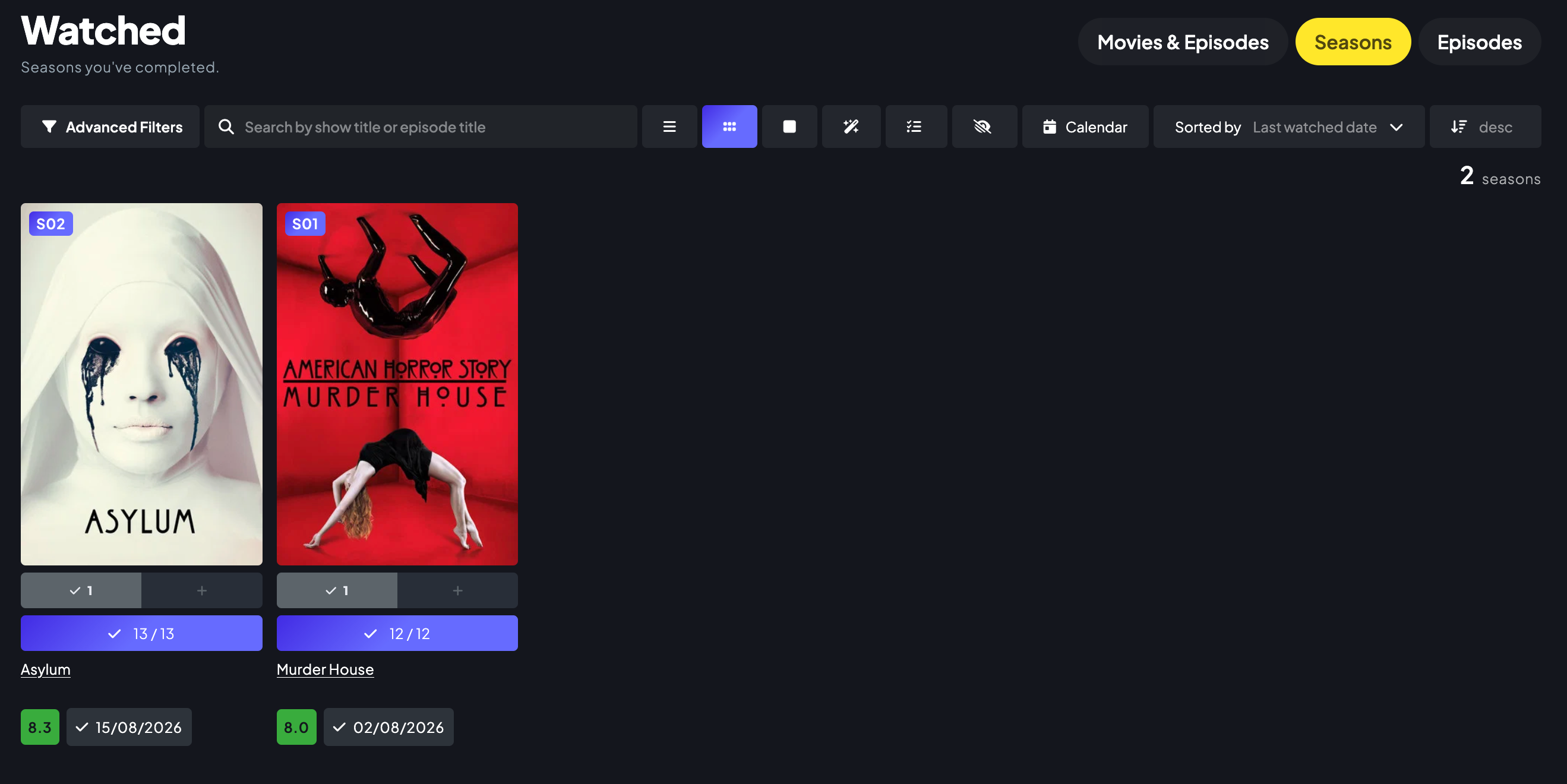
Task: Click the 12 / 12 episodes progress bar
Action: (x=397, y=633)
